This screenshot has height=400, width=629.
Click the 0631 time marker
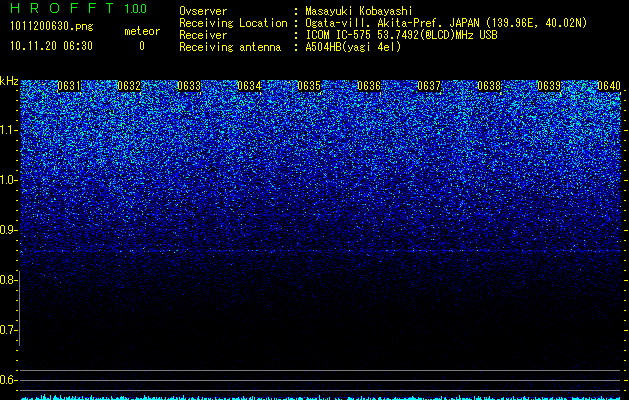pyautogui.click(x=69, y=86)
